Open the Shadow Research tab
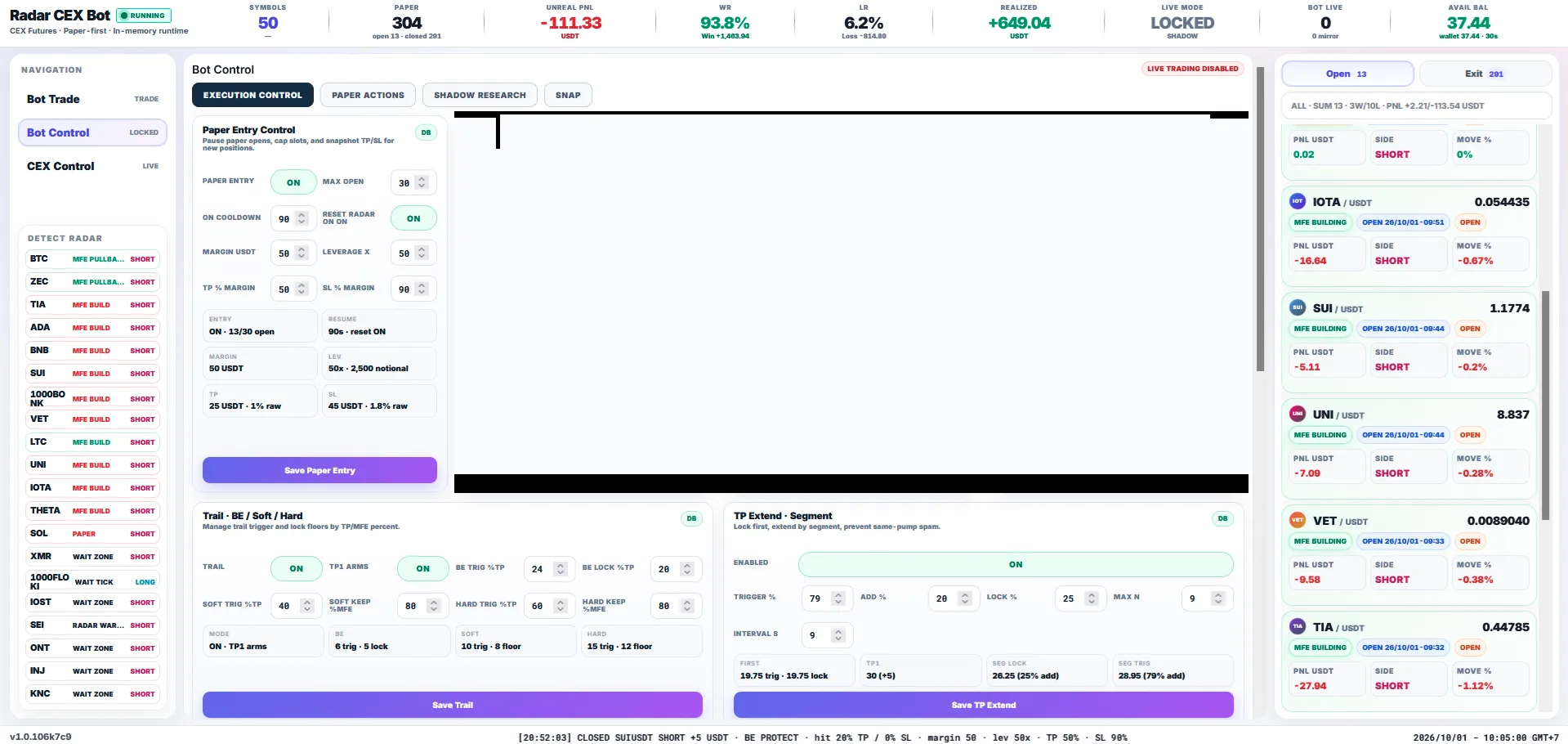The height and width of the screenshot is (744, 1568). pyautogui.click(x=480, y=95)
